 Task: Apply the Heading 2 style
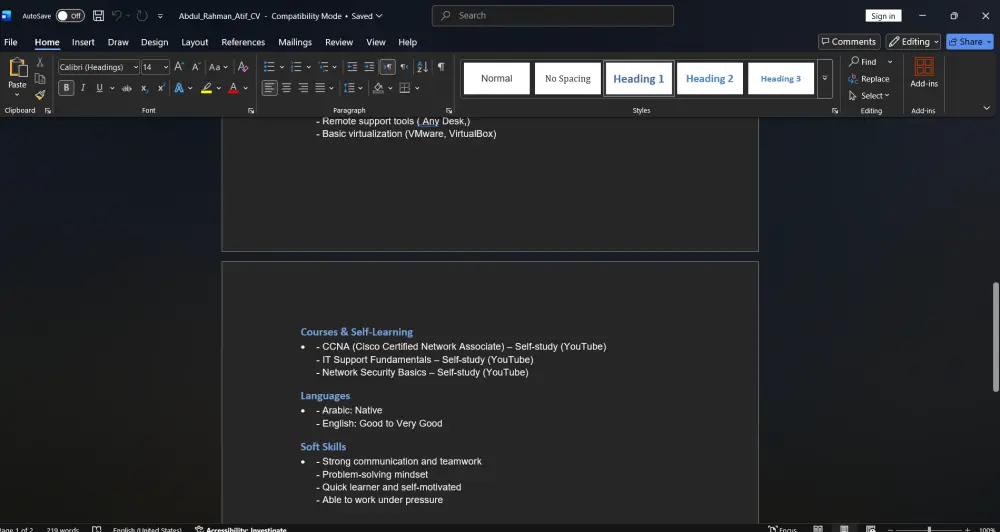(709, 78)
